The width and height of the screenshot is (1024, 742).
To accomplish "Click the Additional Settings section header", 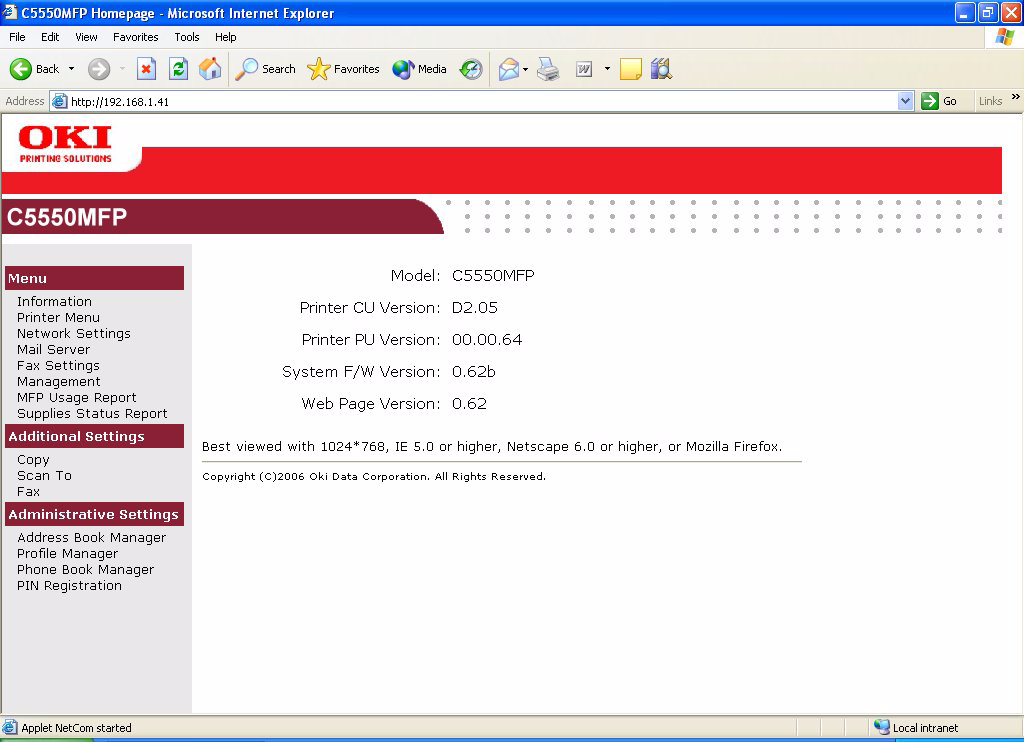I will [x=95, y=436].
